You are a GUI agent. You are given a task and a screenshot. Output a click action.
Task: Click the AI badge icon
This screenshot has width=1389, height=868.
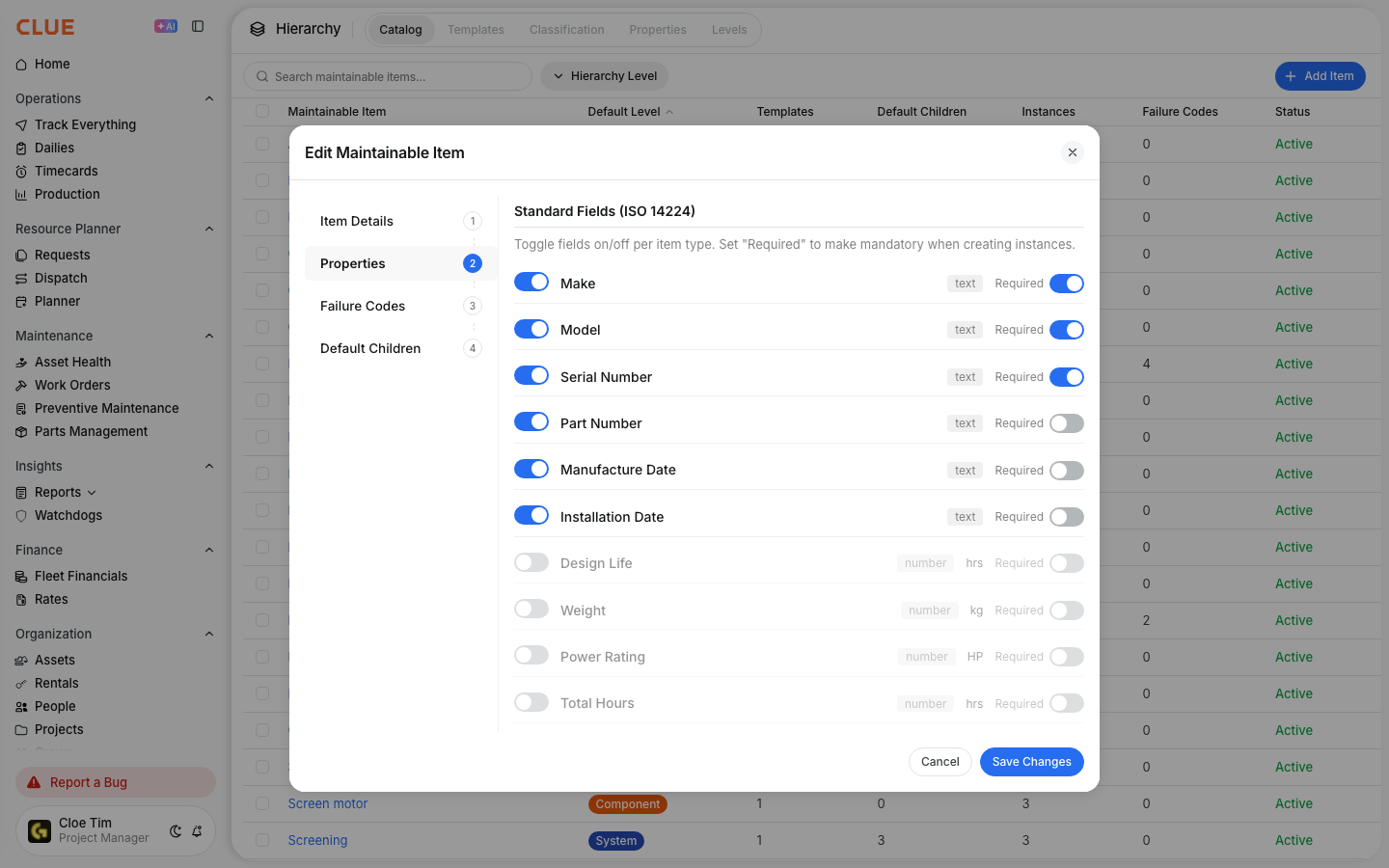click(166, 27)
